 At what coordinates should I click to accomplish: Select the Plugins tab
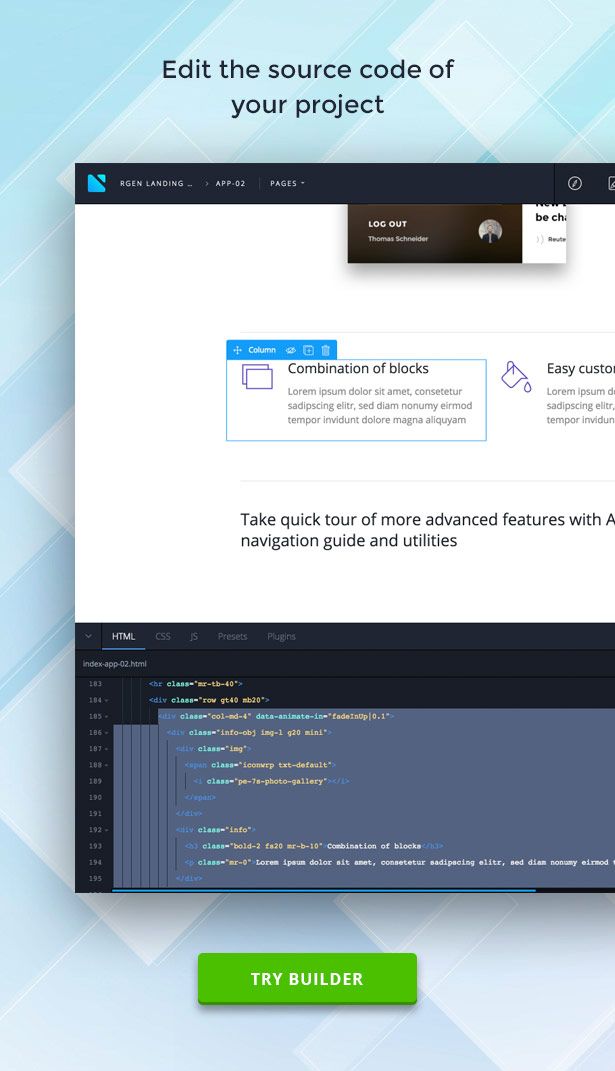[x=281, y=636]
